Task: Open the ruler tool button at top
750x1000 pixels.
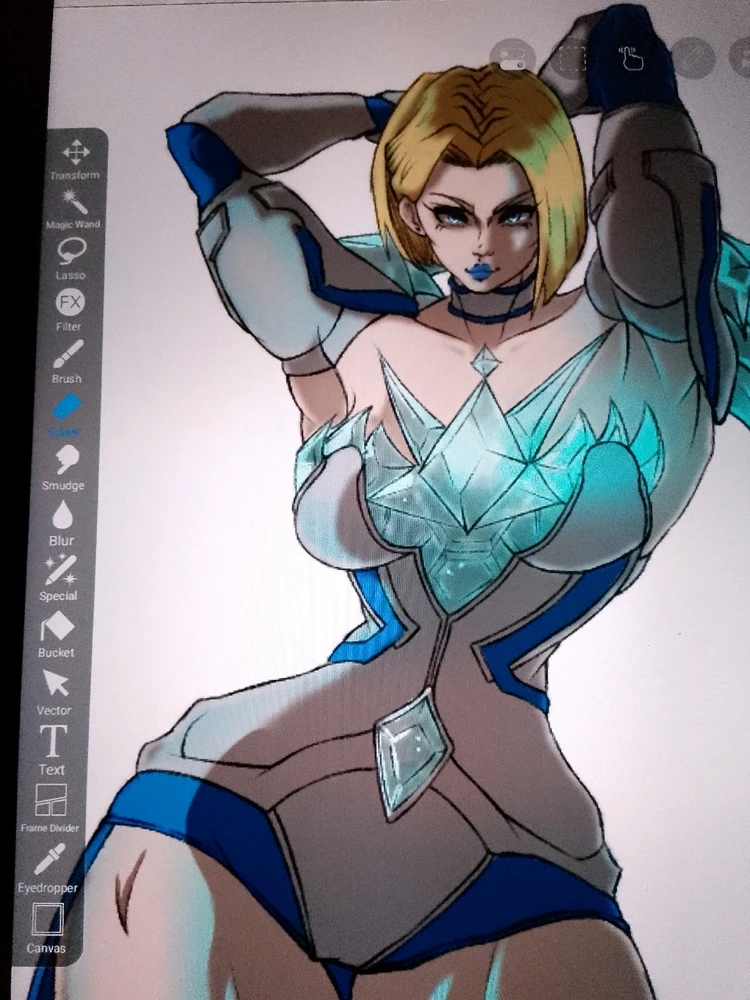Action: tap(692, 58)
